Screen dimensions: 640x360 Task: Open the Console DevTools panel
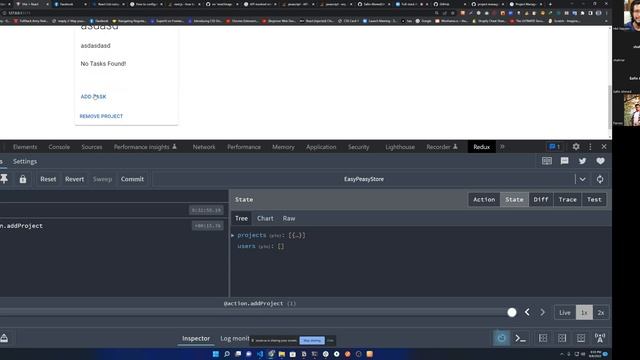point(59,147)
